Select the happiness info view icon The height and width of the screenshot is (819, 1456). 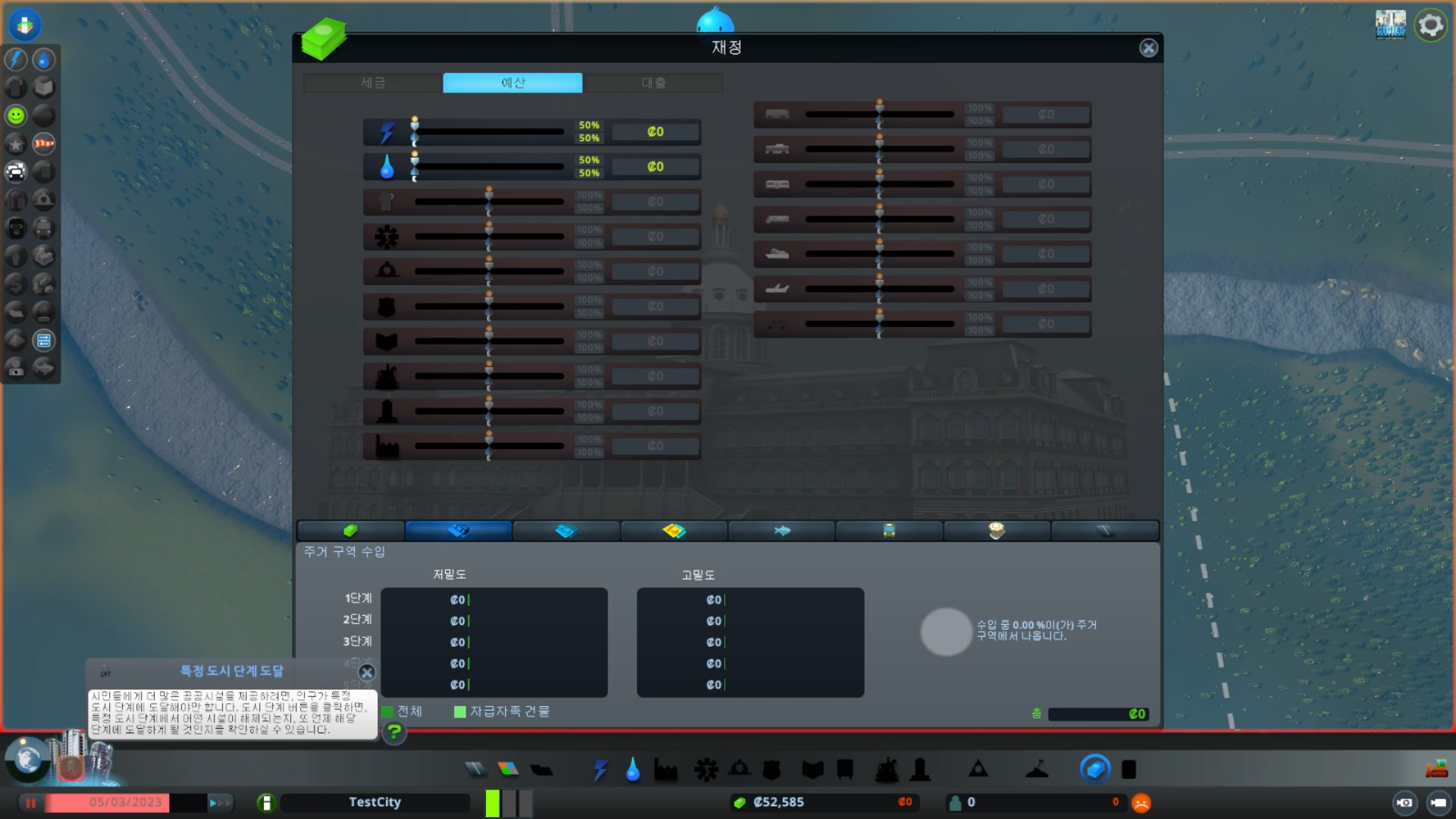tap(16, 116)
